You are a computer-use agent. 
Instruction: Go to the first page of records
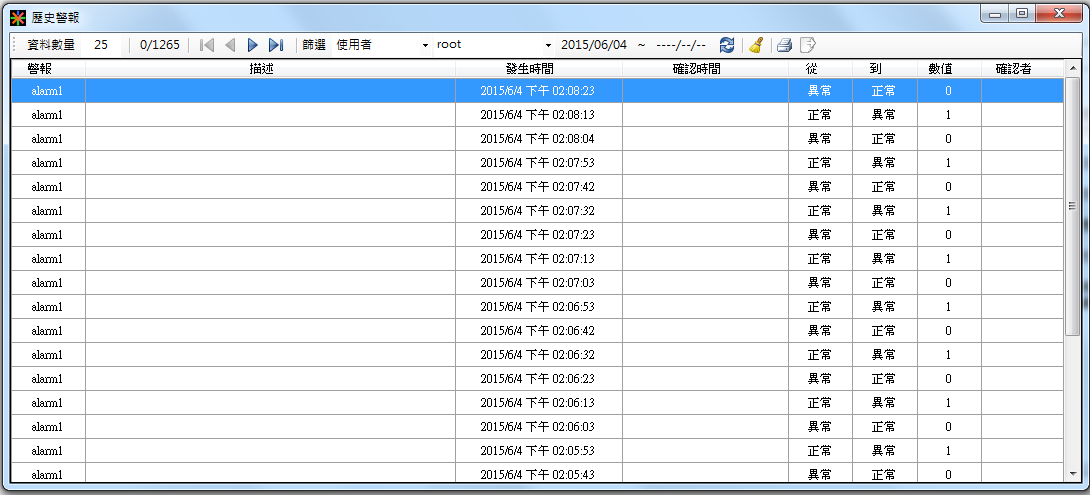tap(207, 45)
